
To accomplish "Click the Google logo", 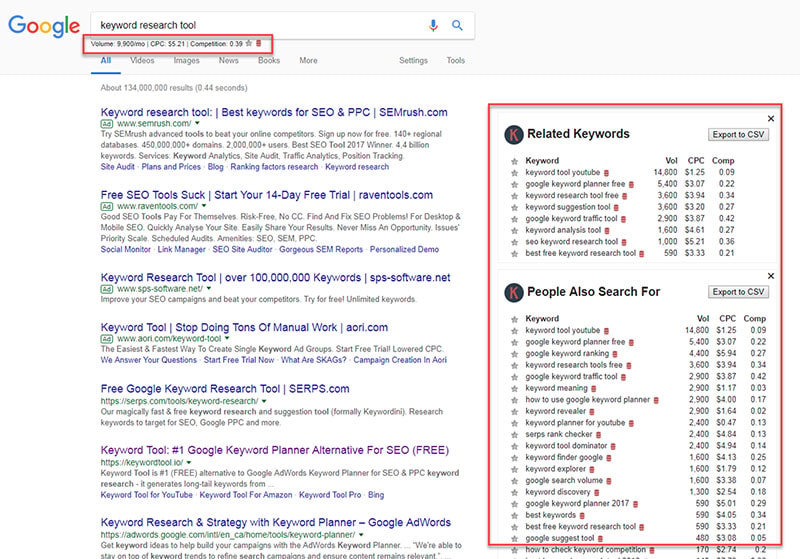I will 44,26.
